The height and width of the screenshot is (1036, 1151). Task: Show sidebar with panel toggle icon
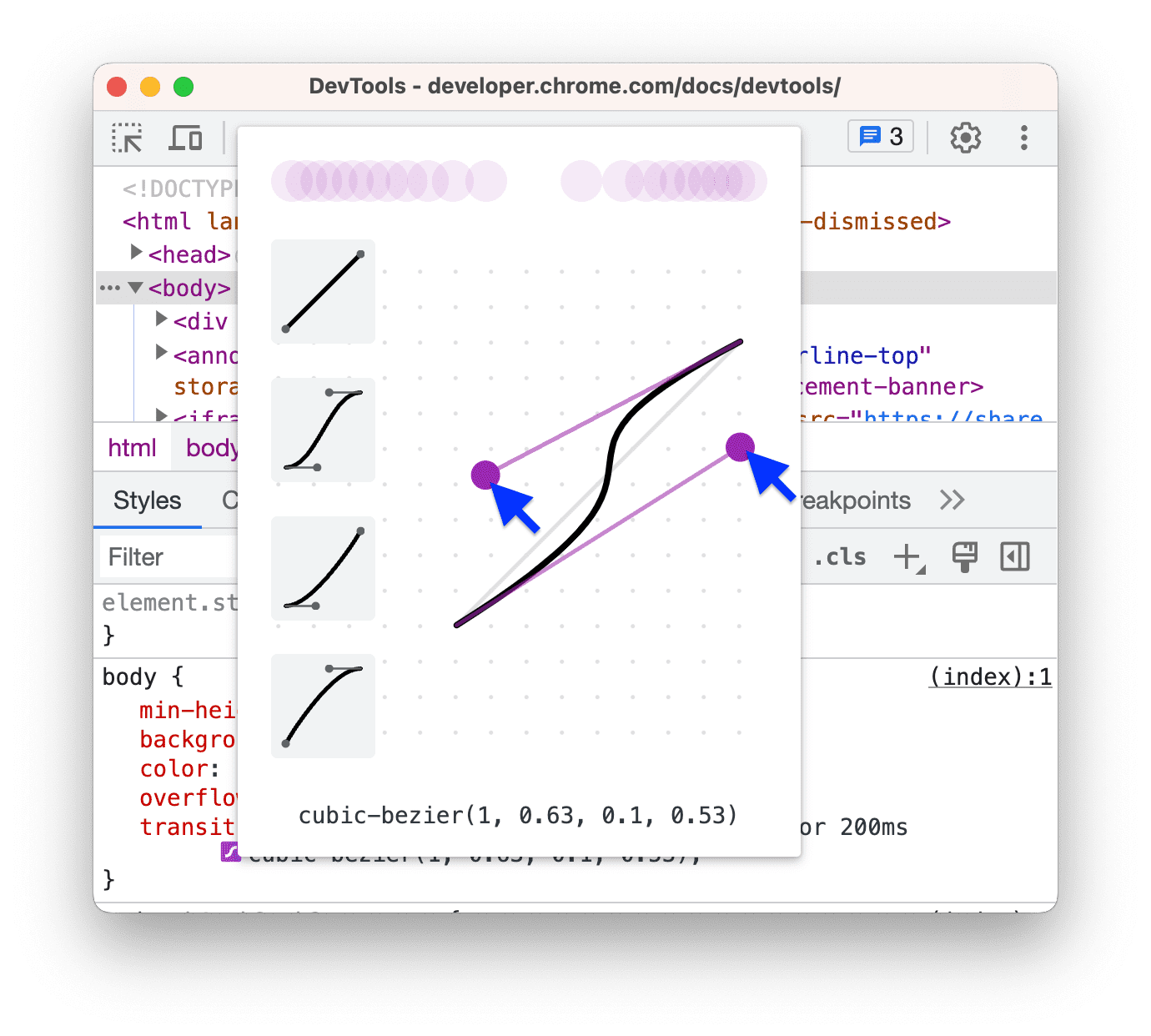click(1014, 556)
